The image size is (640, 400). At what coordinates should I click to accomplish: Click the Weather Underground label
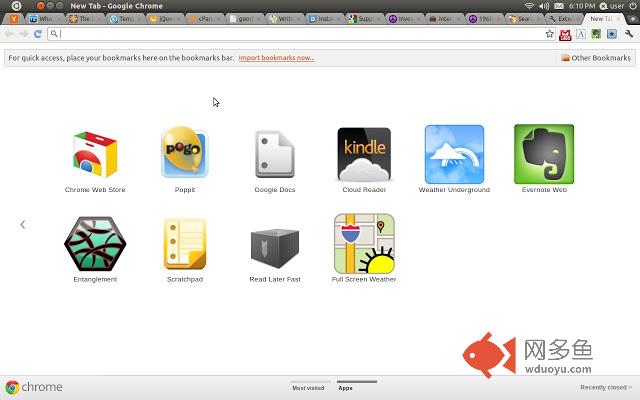click(454, 189)
